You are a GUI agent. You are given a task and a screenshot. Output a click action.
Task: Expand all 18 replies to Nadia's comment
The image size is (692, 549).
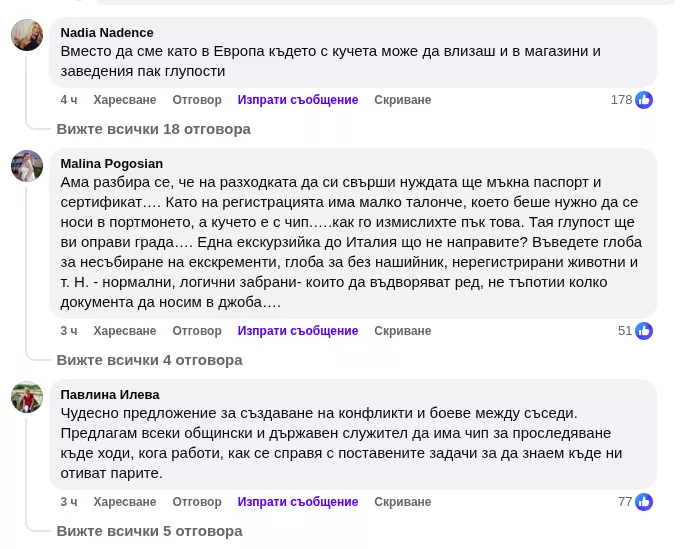(153, 129)
